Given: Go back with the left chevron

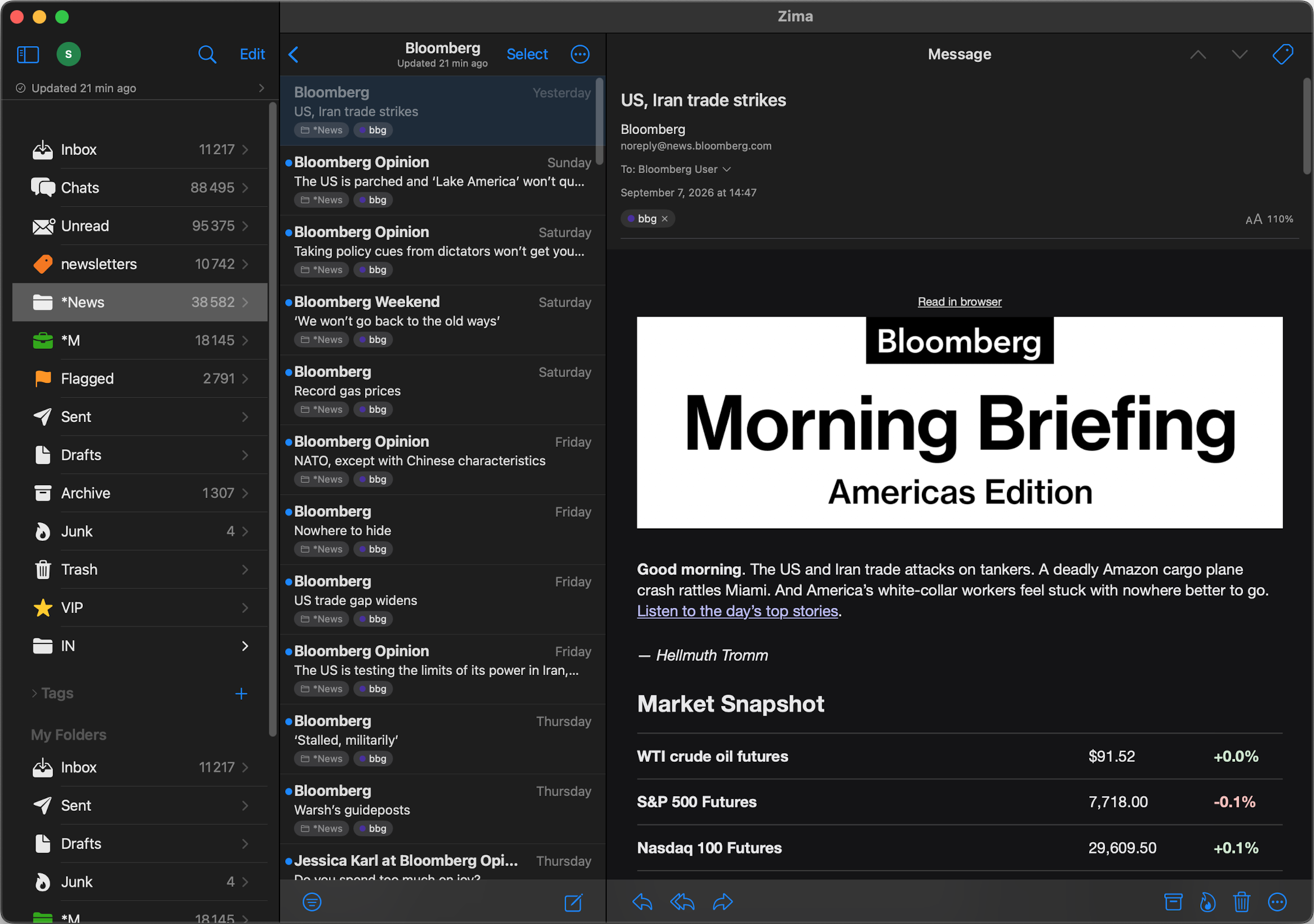Looking at the screenshot, I should 294,54.
